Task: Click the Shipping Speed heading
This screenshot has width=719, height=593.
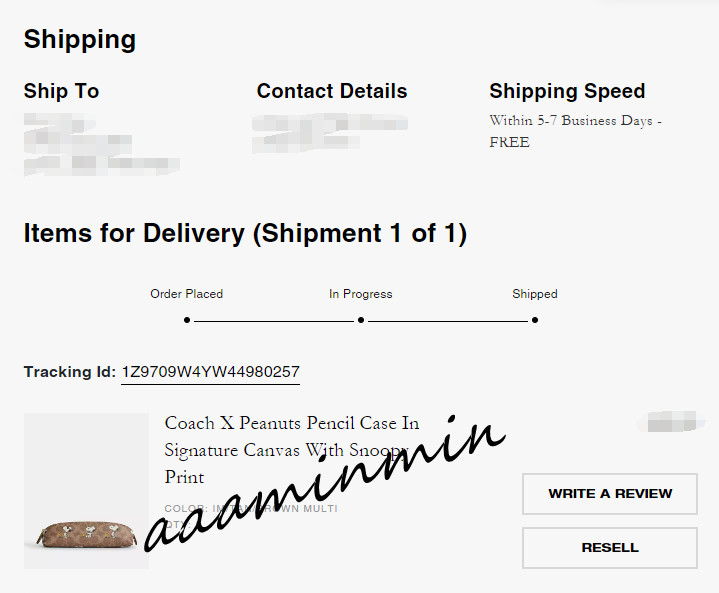Action: click(567, 91)
